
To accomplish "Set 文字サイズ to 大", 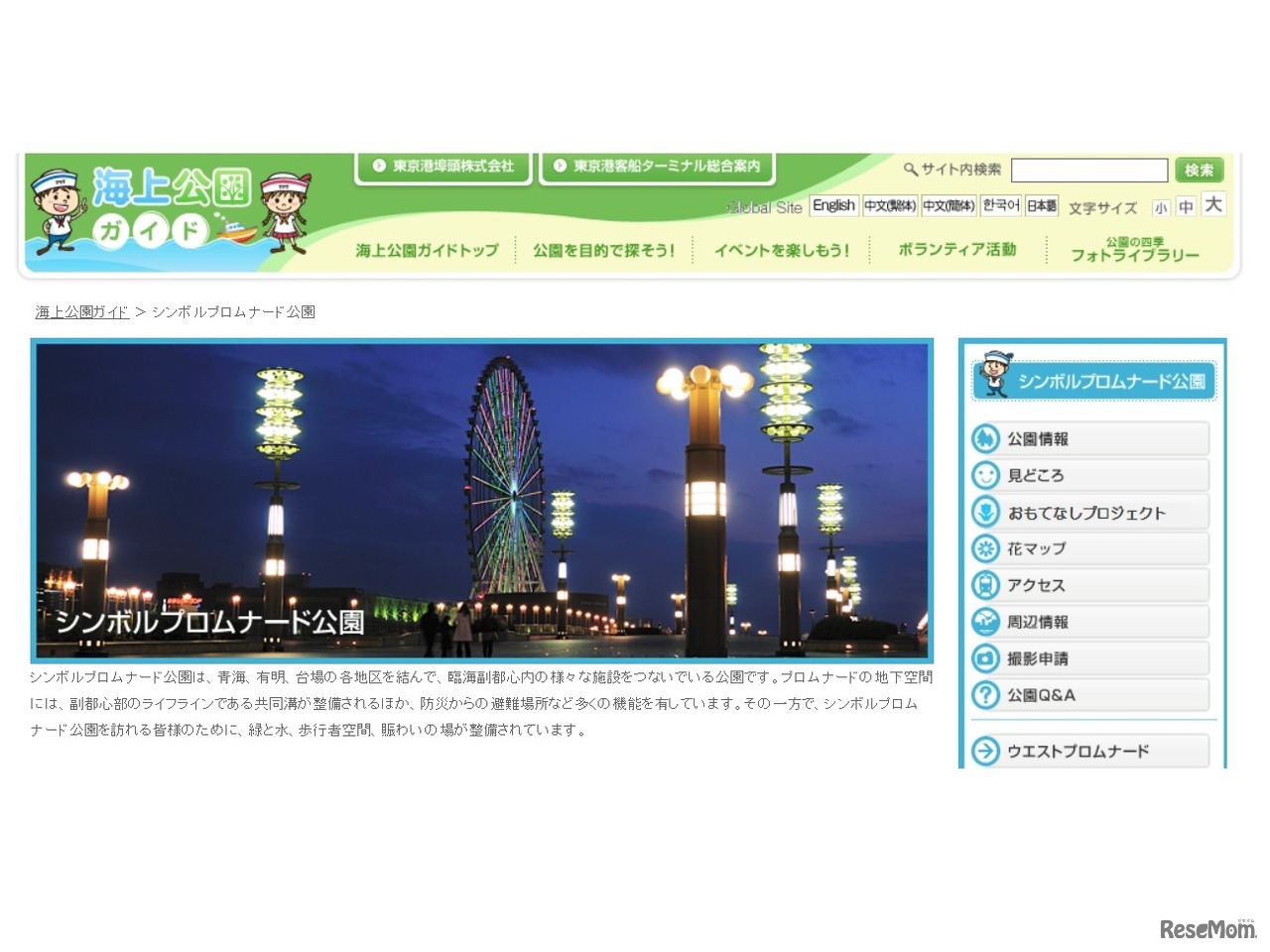I will pos(1212,204).
